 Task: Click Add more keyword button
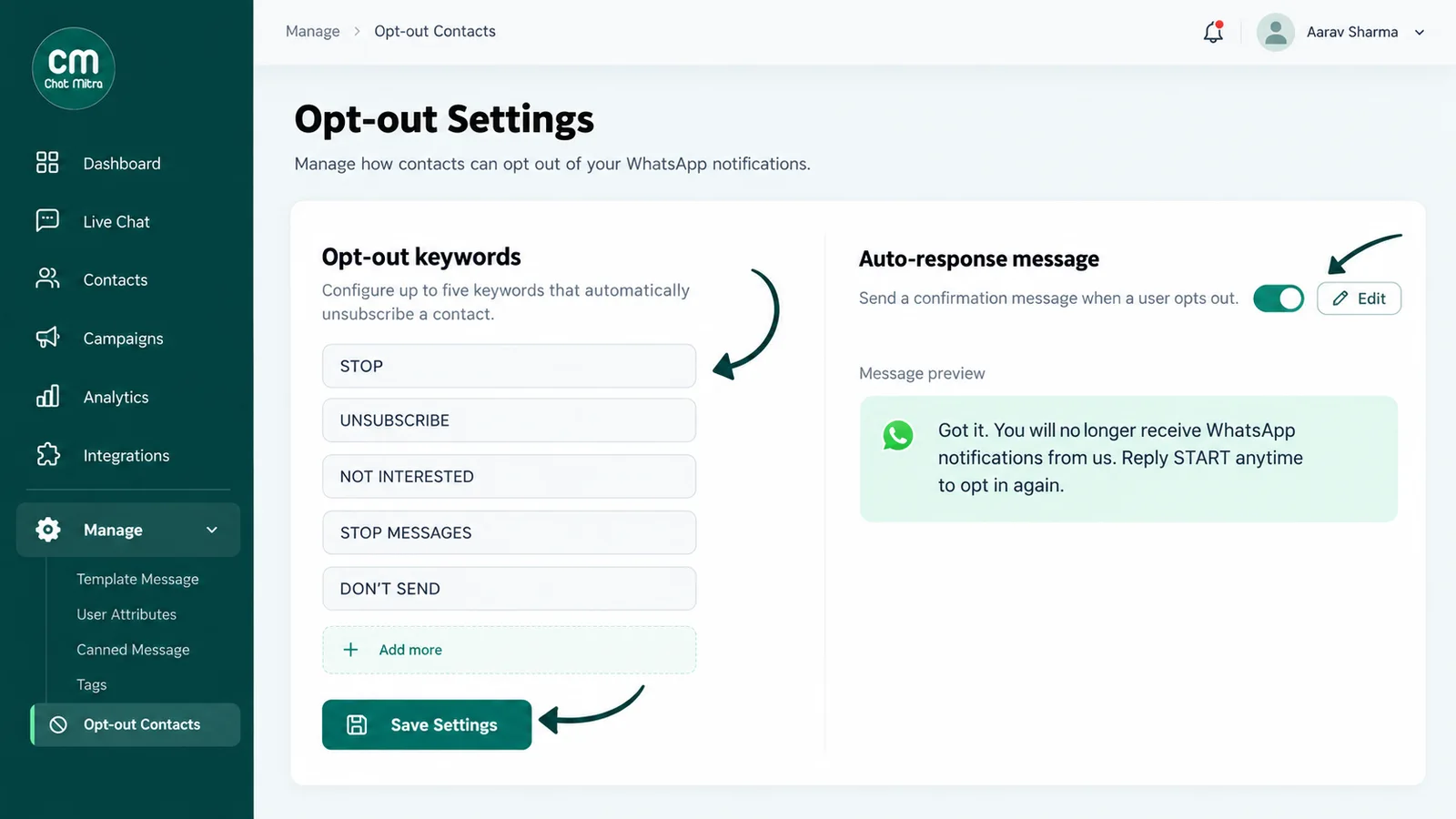(x=509, y=650)
